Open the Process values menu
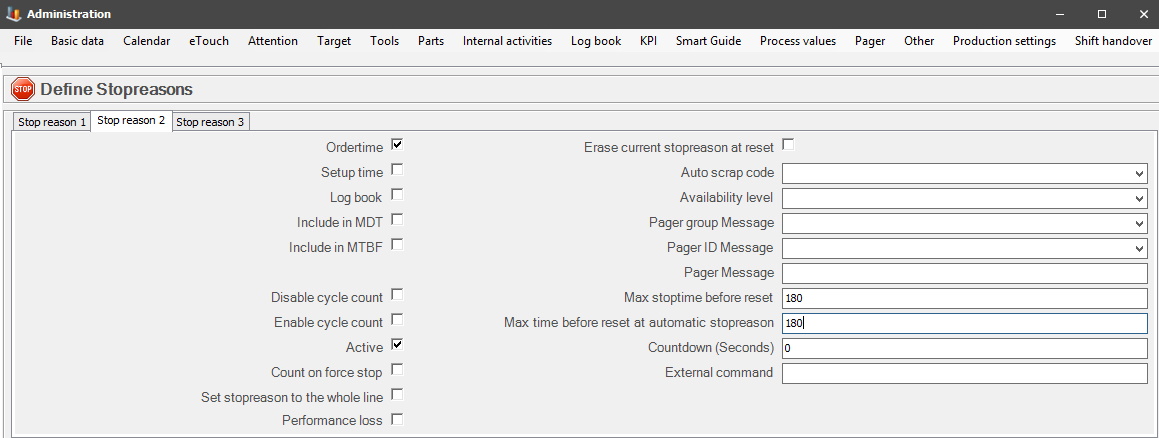 (x=798, y=41)
